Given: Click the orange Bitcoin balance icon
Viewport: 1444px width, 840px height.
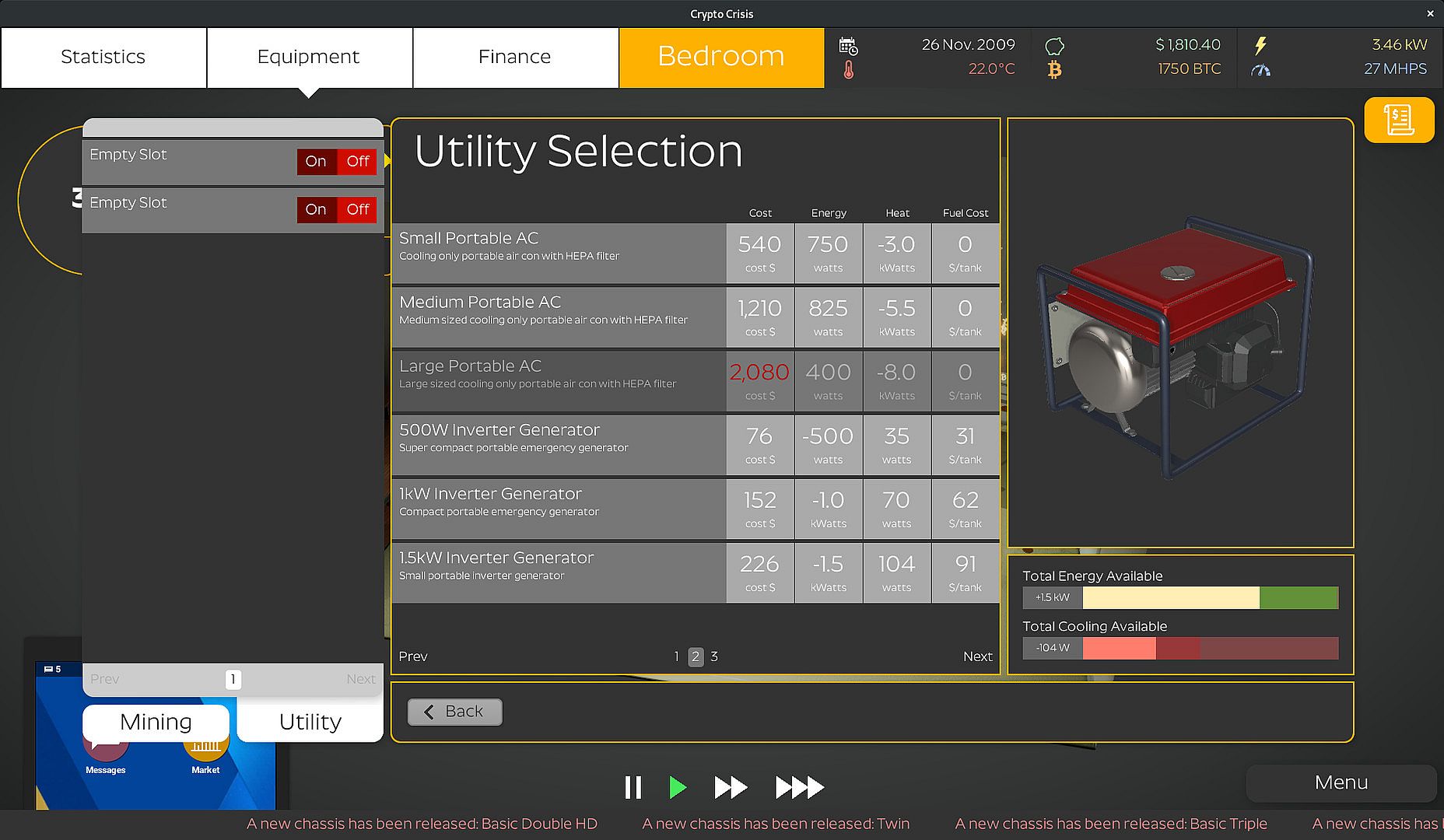Looking at the screenshot, I should [x=1054, y=70].
